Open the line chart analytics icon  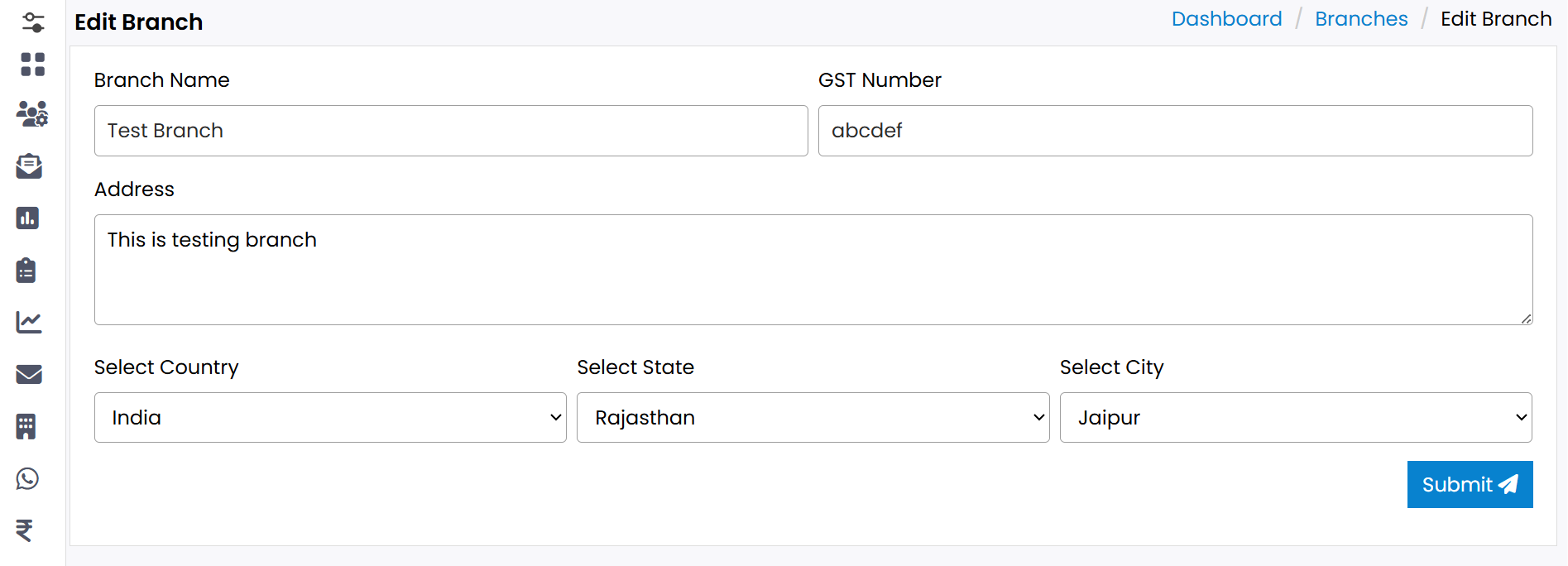[x=29, y=322]
